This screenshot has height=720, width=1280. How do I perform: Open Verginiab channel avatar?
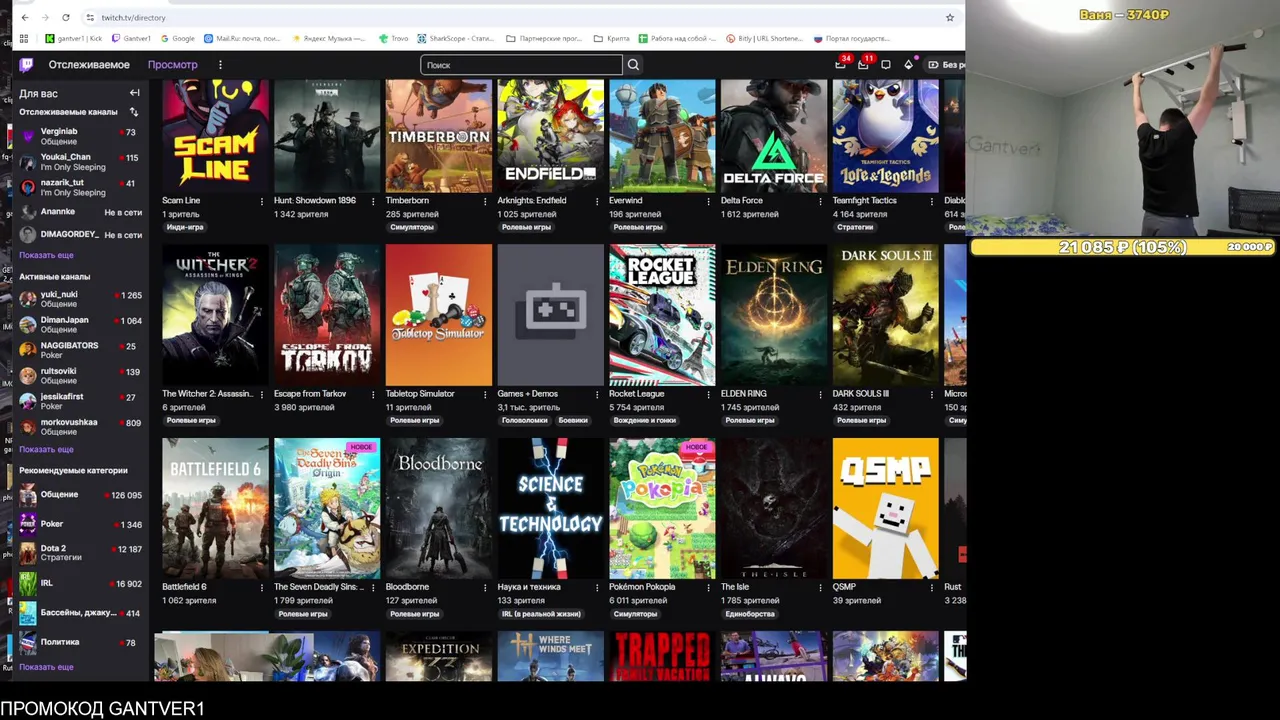(28, 136)
